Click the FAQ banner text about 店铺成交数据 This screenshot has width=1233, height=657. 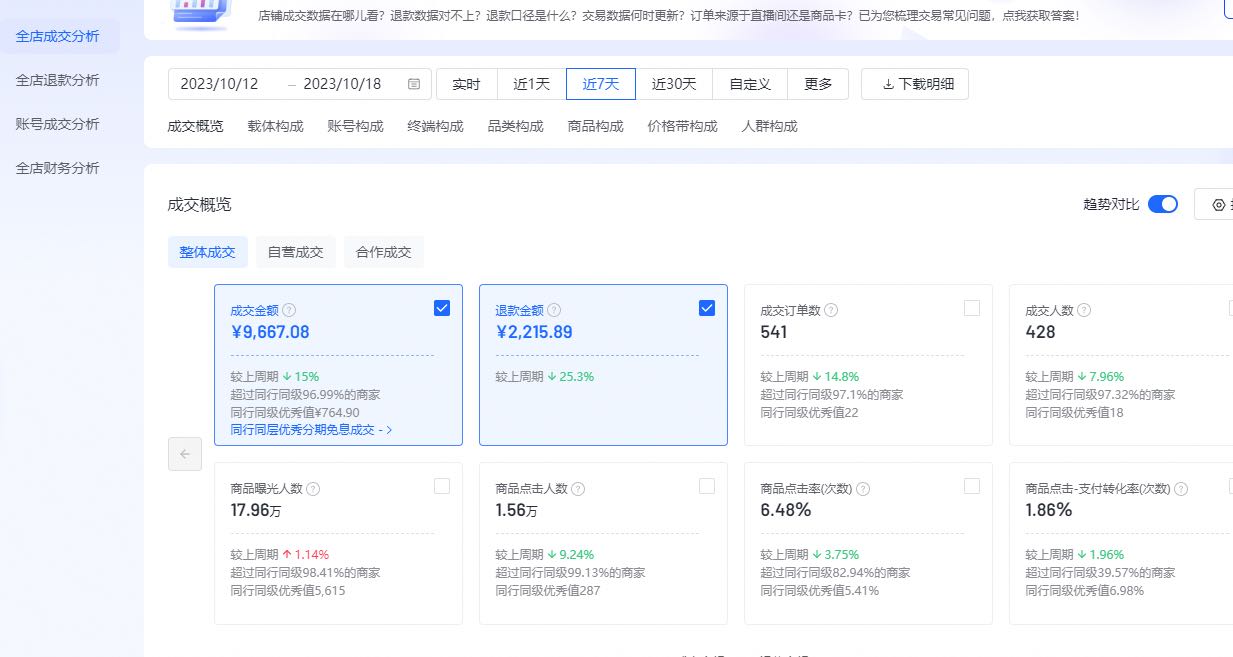669,16
